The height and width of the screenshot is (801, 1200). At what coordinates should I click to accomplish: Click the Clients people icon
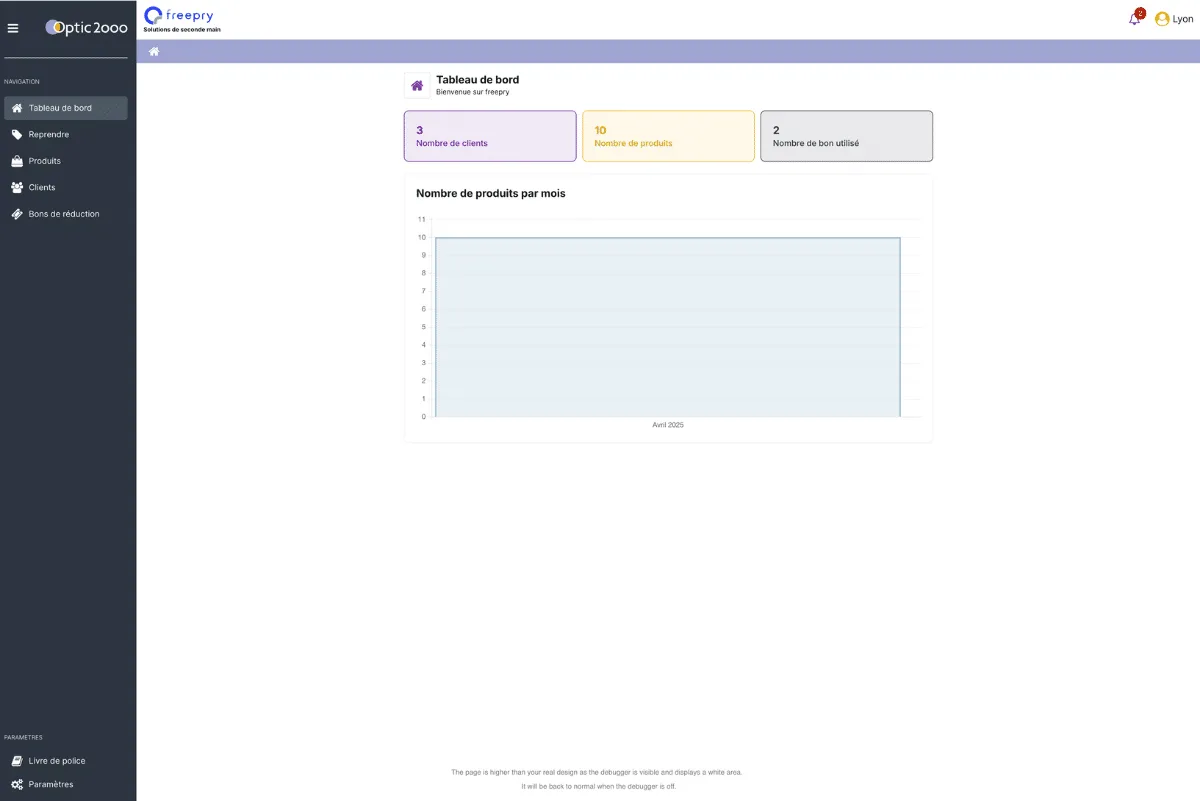pyautogui.click(x=17, y=187)
